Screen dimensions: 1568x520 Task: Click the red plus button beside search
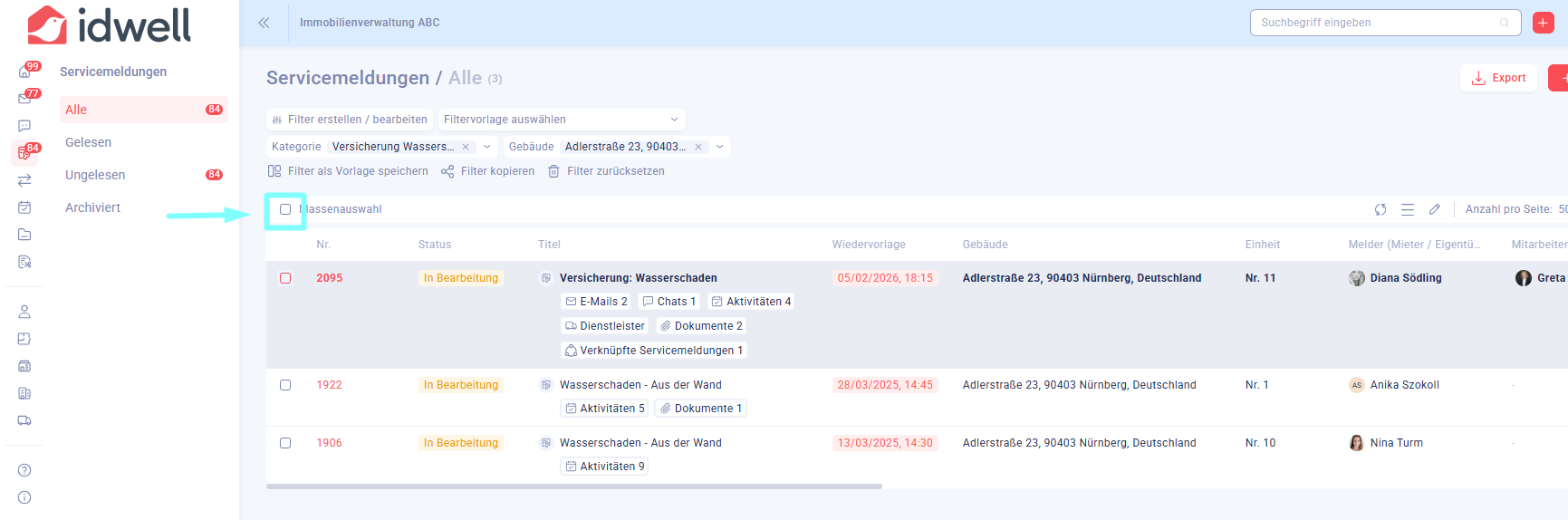click(1544, 23)
